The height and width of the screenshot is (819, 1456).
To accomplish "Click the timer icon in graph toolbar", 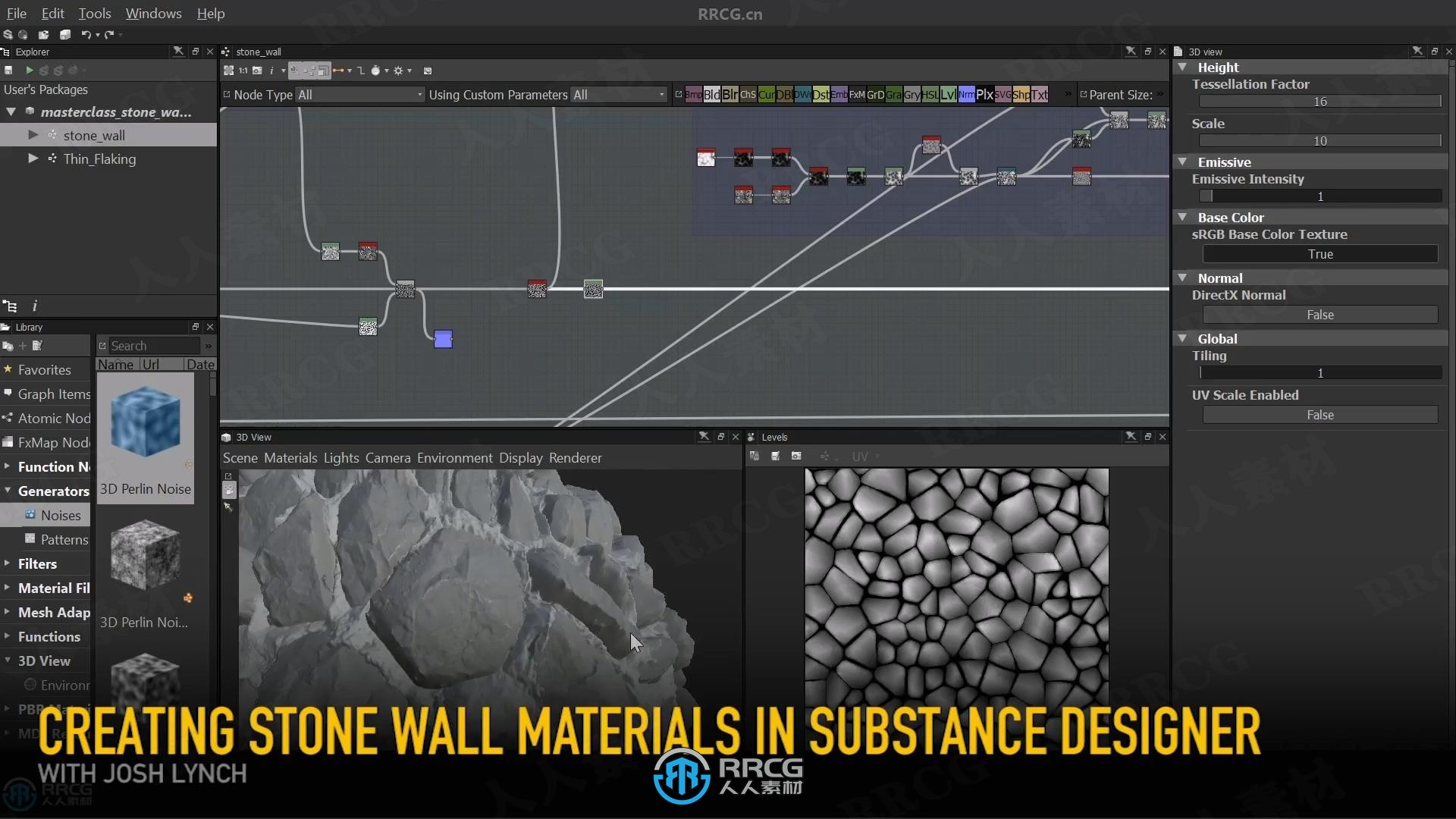I will click(375, 71).
